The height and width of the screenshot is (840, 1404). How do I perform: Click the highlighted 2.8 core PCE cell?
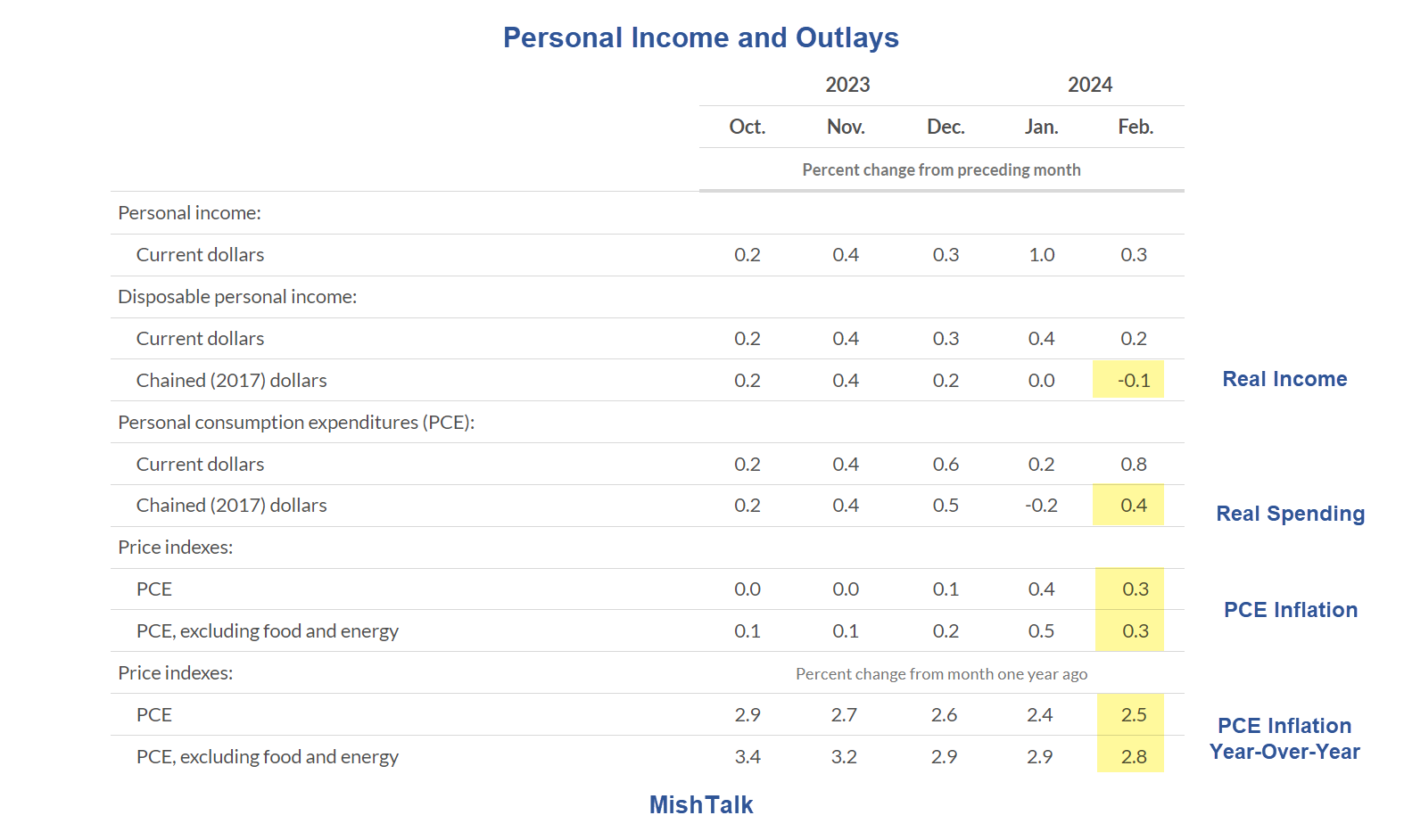pyautogui.click(x=1133, y=757)
